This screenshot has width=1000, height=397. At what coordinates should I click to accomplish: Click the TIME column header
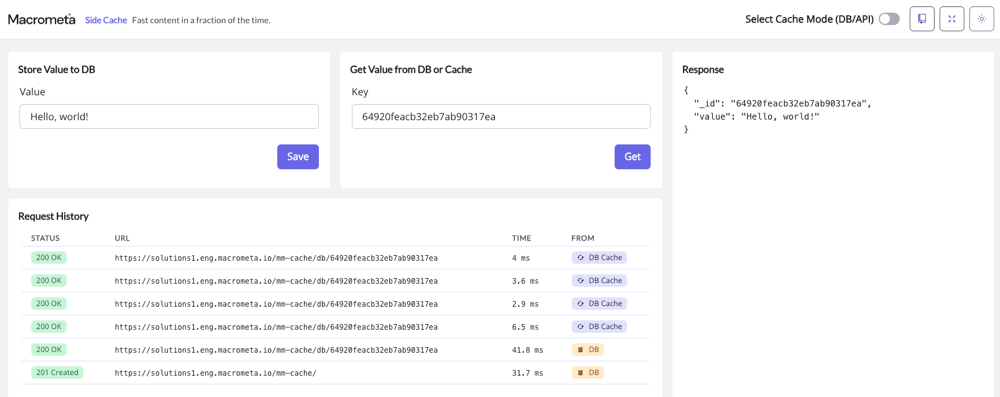(521, 238)
